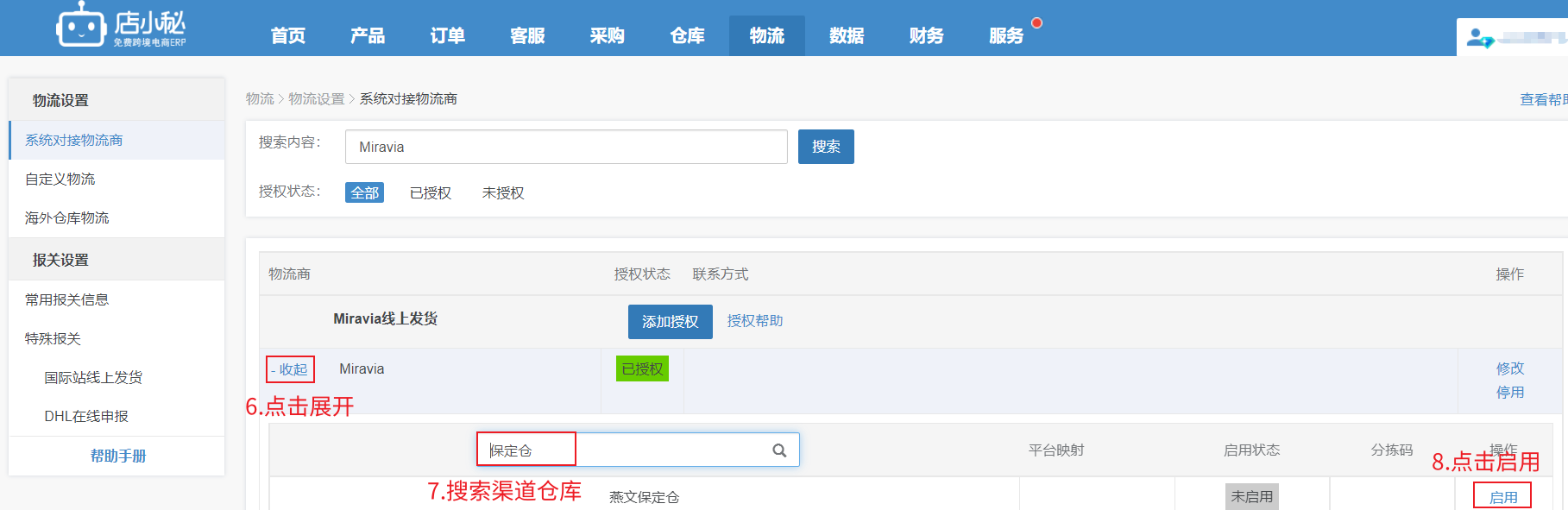Click the search content field containing Miravia
This screenshot has height=510, width=1568.
(566, 147)
